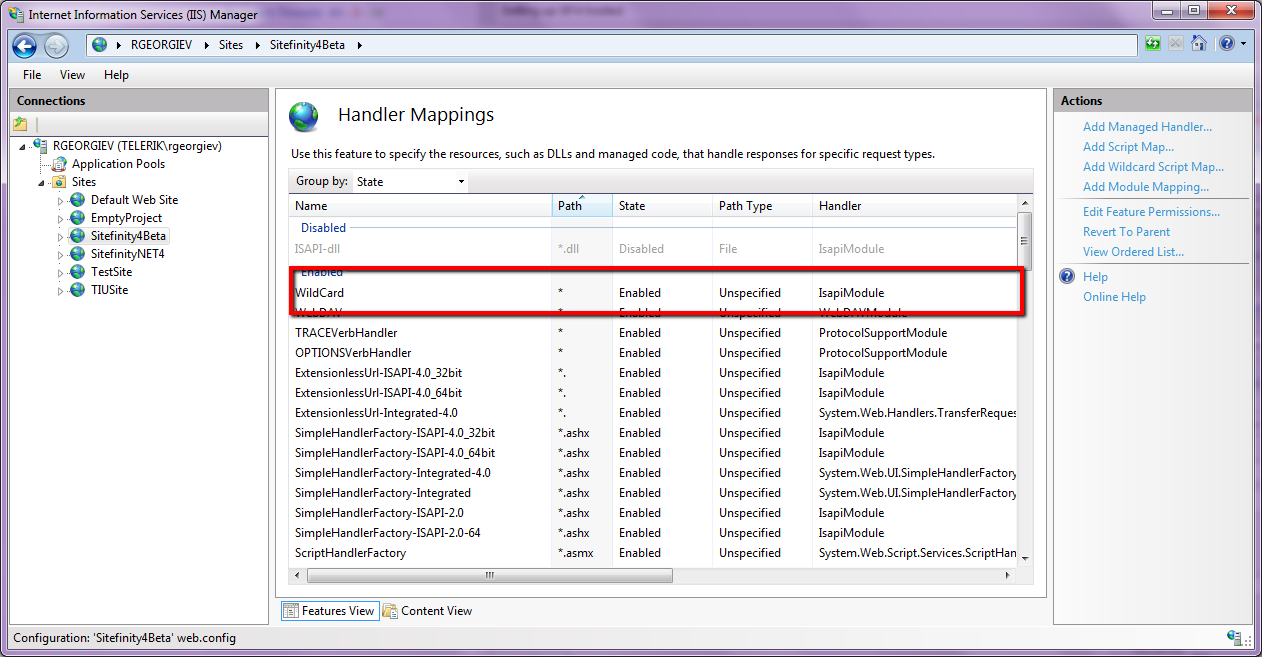Screen dimensions: 1262x657
Task: Expand the Sitefinity4Beta node arrow
Action: point(60,237)
